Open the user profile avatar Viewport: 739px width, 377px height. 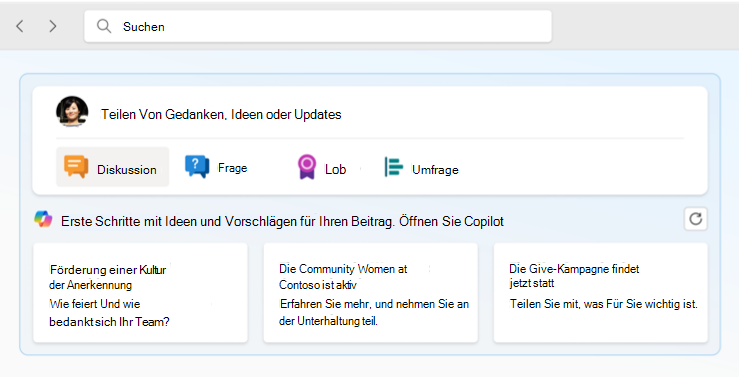coord(72,112)
